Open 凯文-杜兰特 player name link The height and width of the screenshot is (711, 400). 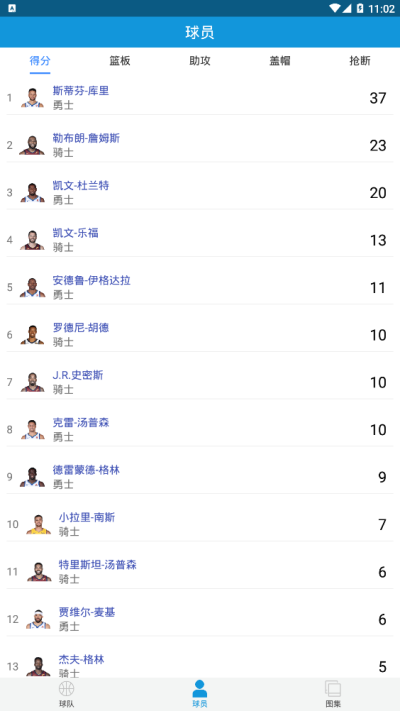[x=81, y=185]
